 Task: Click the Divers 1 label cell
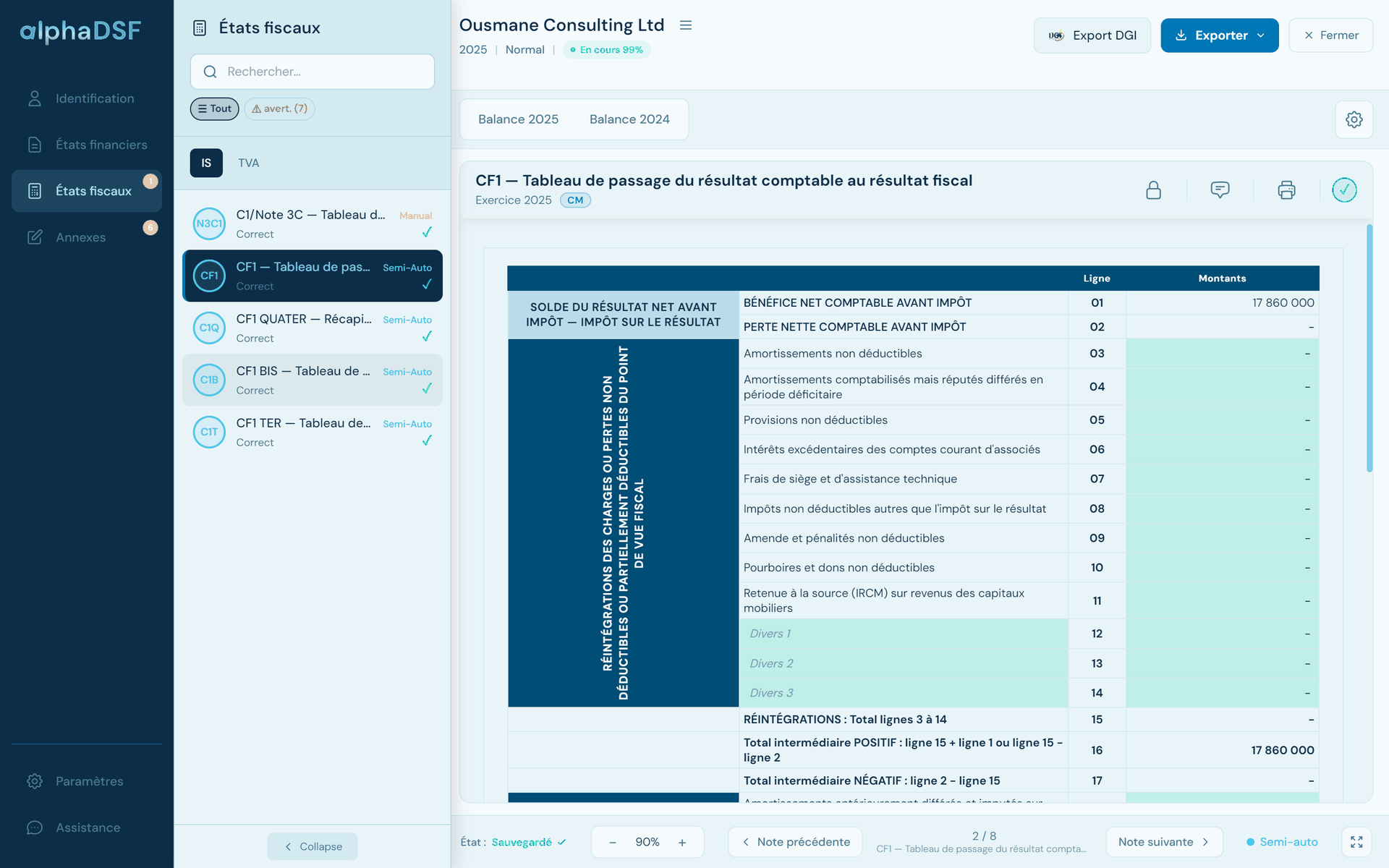903,634
